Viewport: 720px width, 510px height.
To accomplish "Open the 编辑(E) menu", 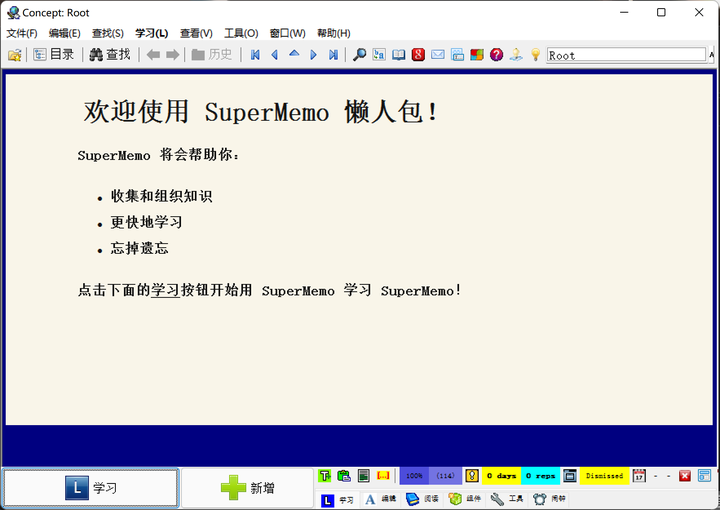I will pyautogui.click(x=65, y=33).
